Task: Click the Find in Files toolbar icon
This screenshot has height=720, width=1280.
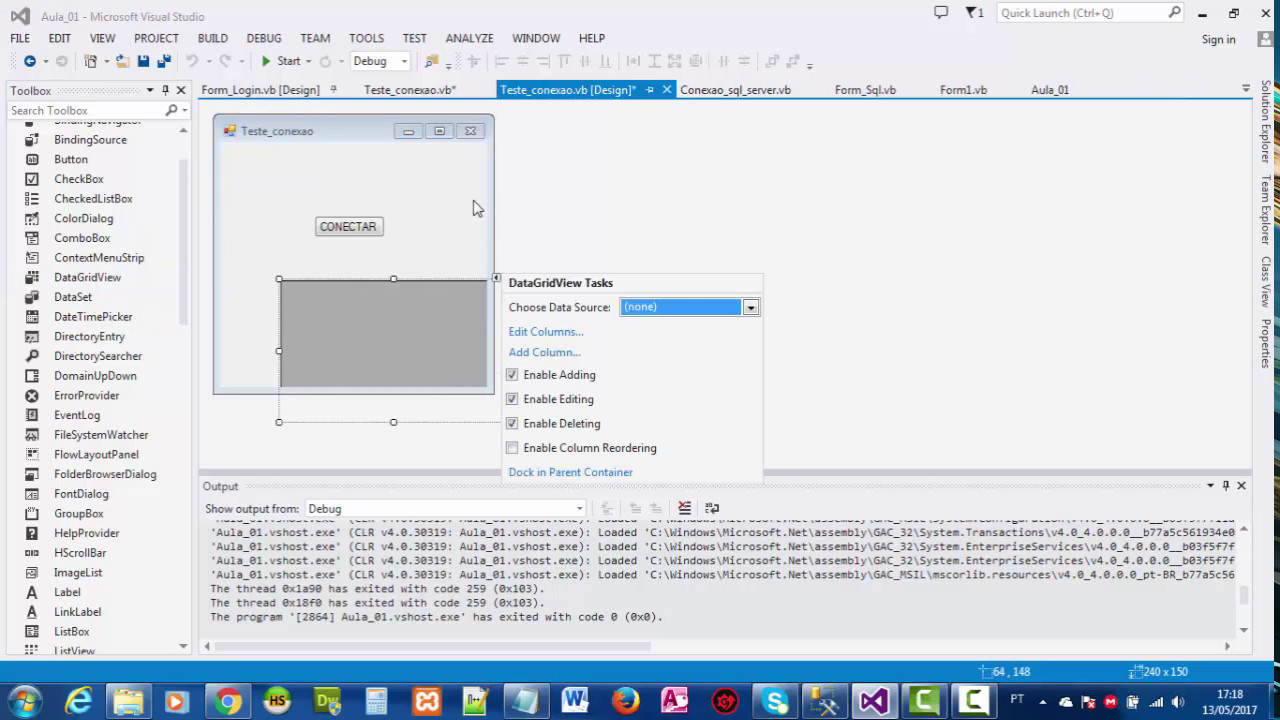Action: (x=432, y=61)
